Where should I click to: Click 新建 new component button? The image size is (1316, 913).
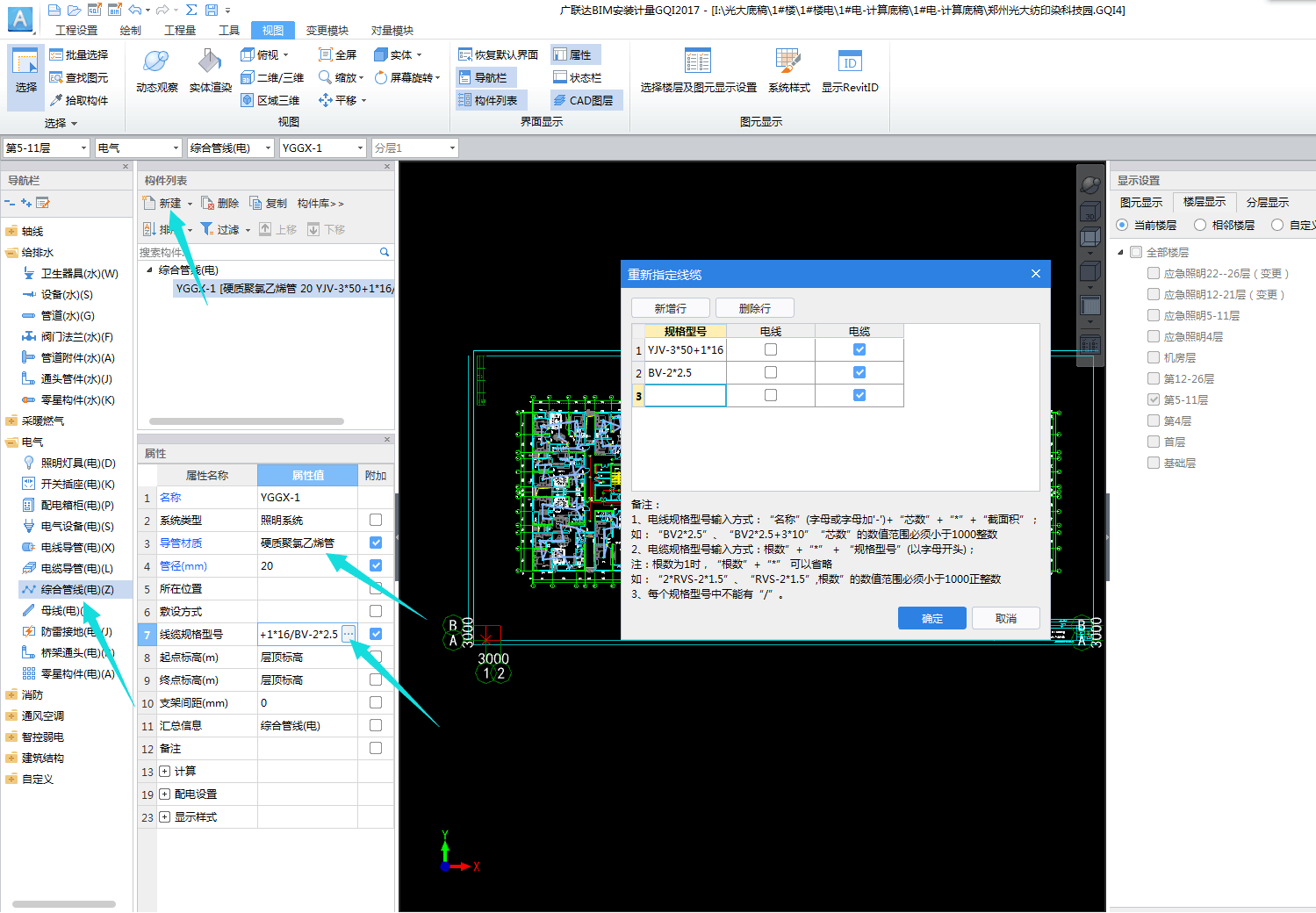pos(163,203)
